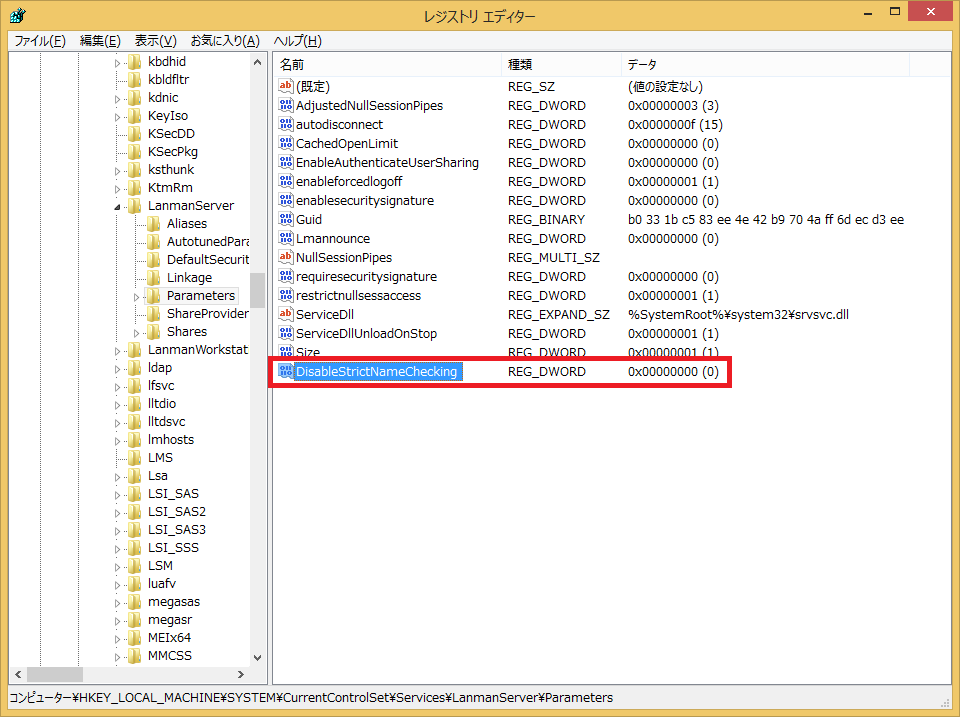
Task: Select the Lsa key in tree
Action: coord(157,476)
